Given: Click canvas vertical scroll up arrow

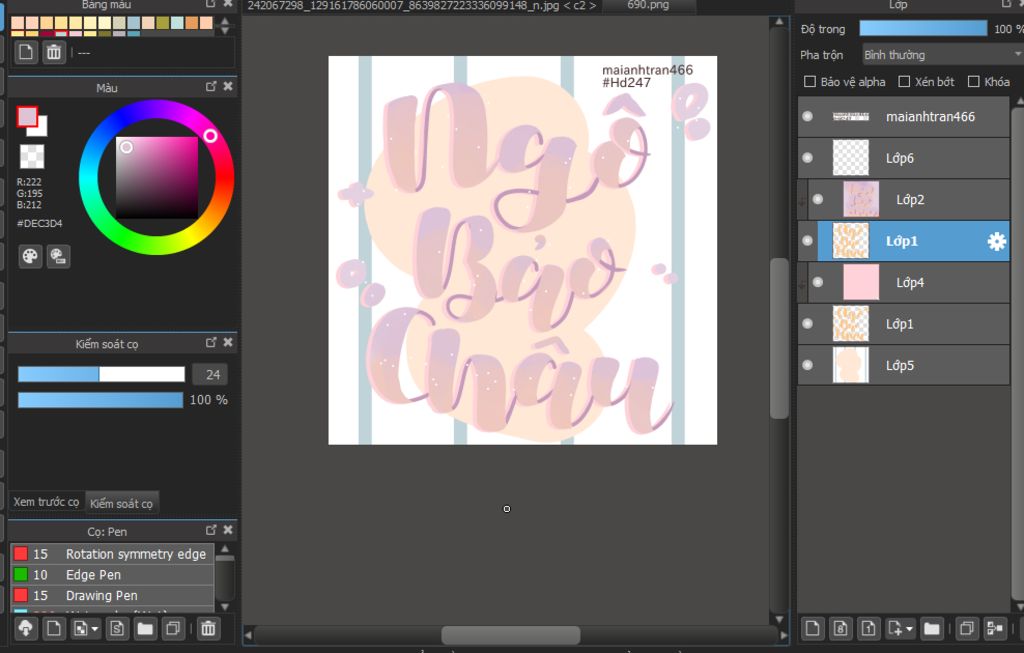Looking at the screenshot, I should coord(778,22).
